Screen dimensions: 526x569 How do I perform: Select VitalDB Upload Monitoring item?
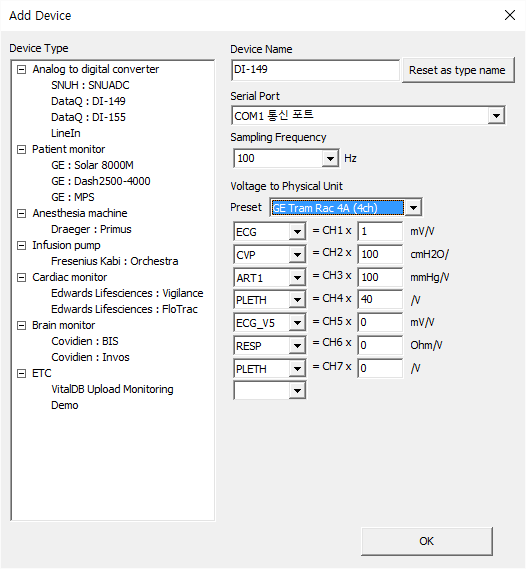coord(112,389)
